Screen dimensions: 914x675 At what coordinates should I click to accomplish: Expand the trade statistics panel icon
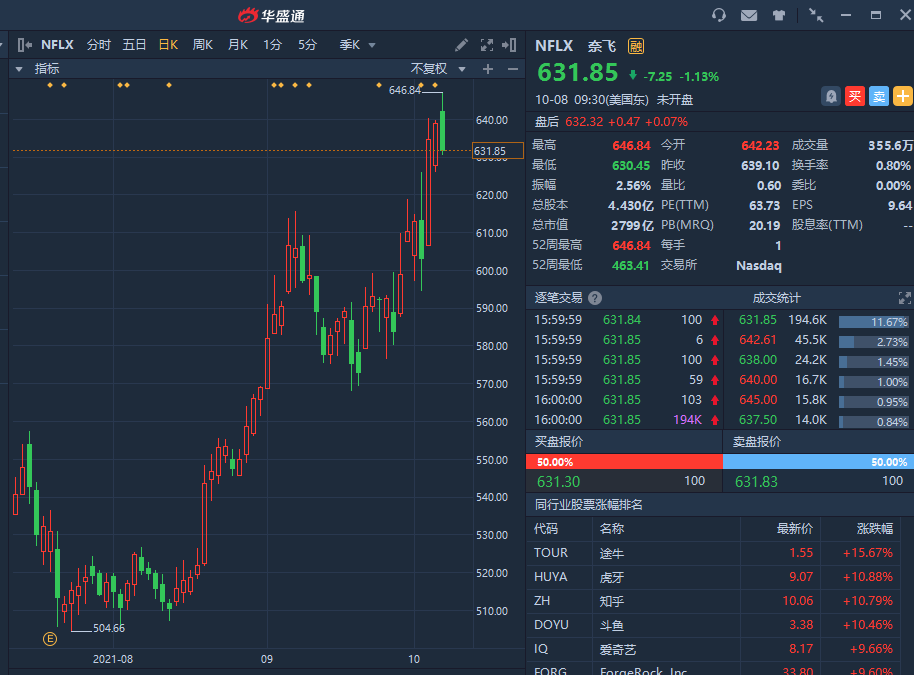pos(905,298)
